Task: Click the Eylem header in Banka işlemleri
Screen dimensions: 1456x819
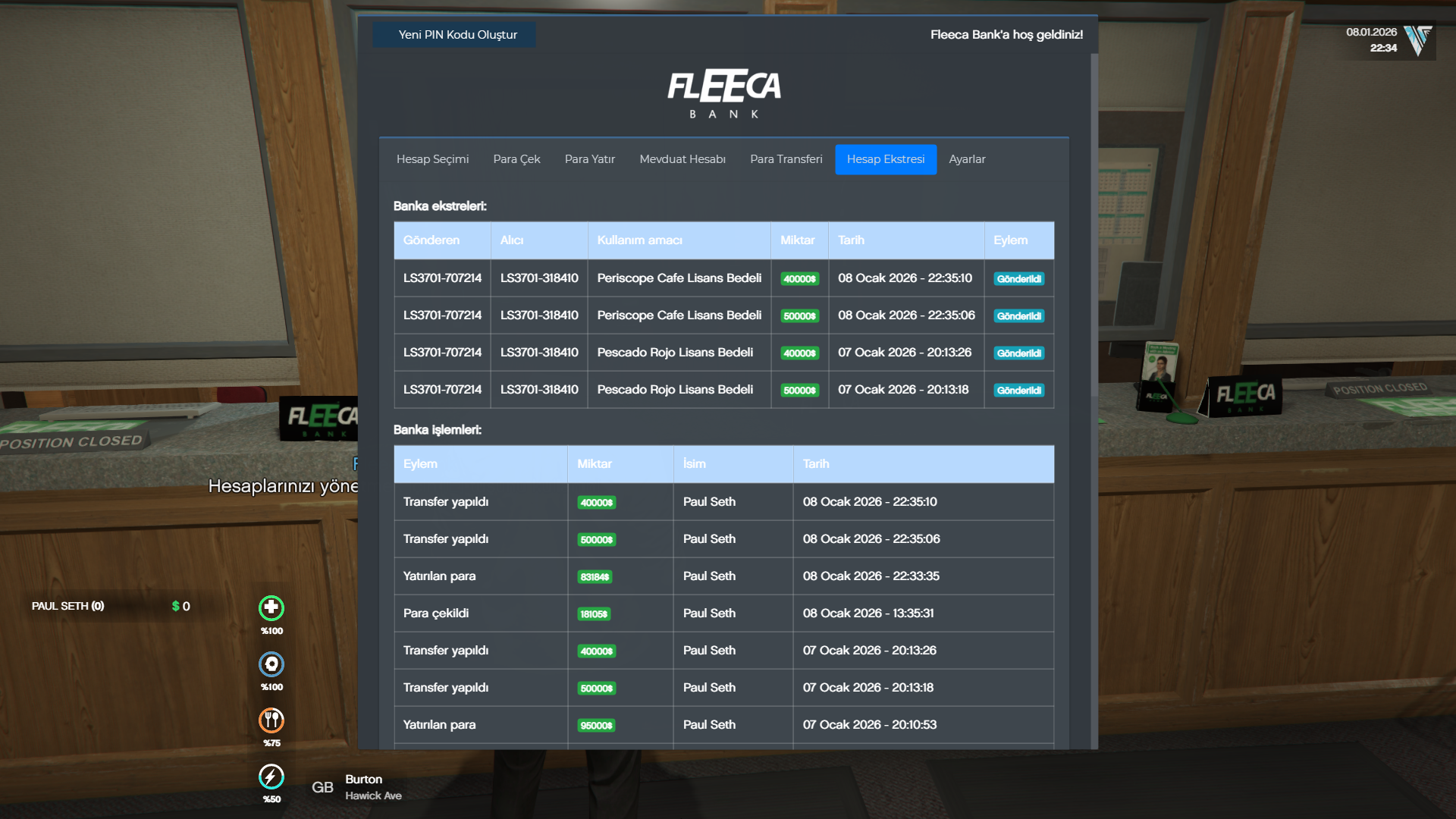Action: coord(481,464)
